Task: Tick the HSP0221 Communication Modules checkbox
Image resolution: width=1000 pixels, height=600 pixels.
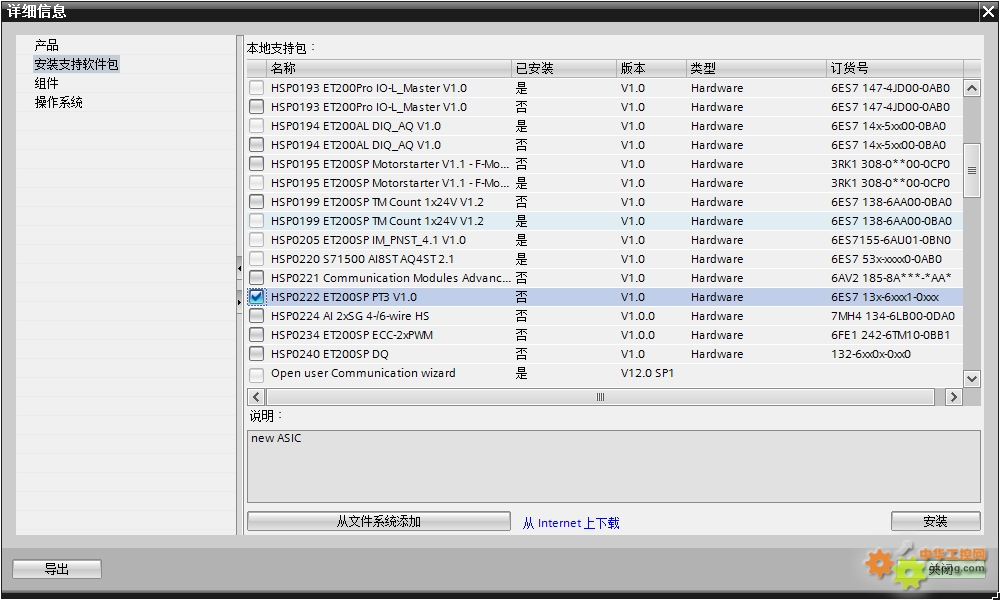Action: point(256,278)
